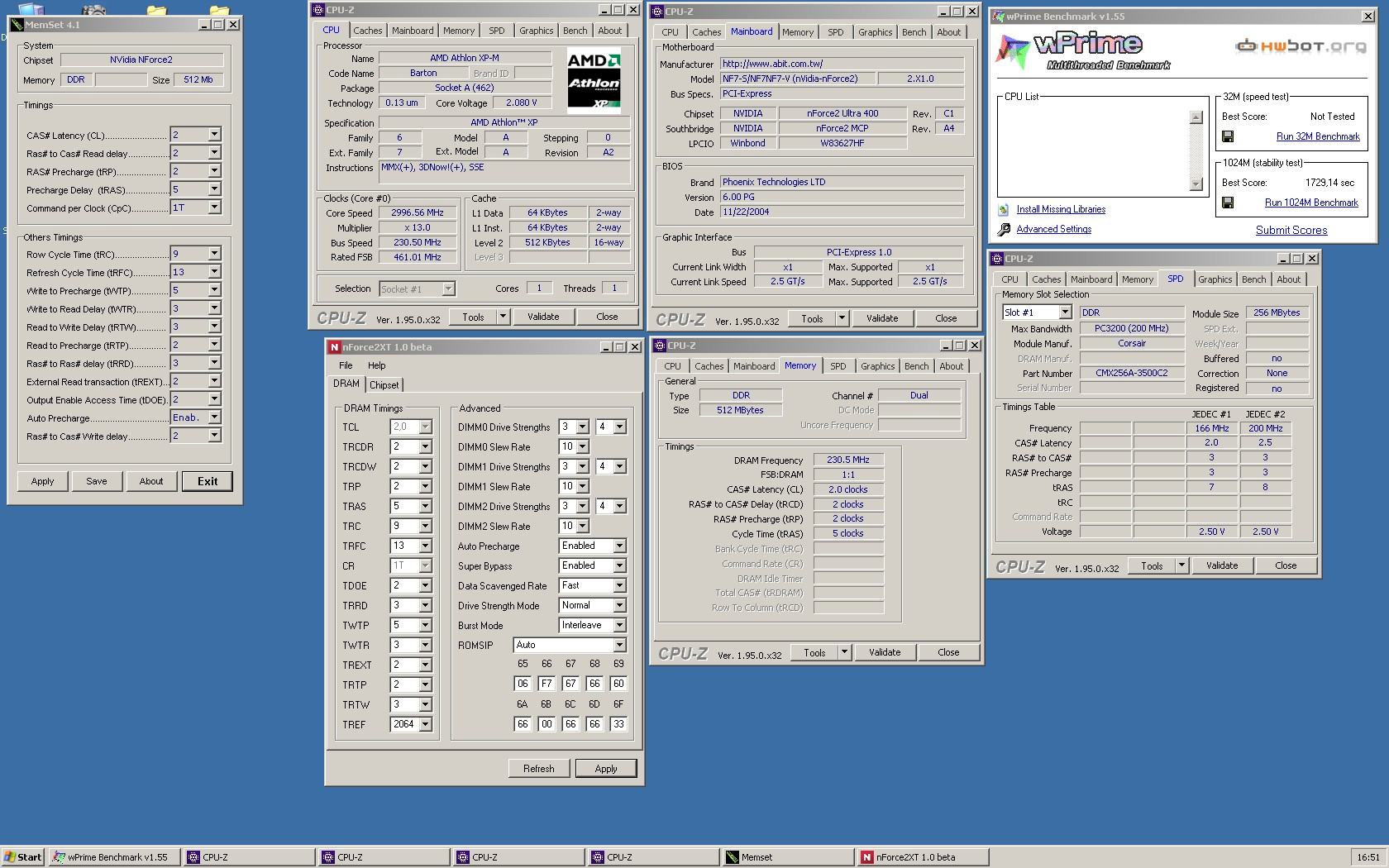Click the Advanced Settings wrench icon
1389x868 pixels.
(1004, 230)
